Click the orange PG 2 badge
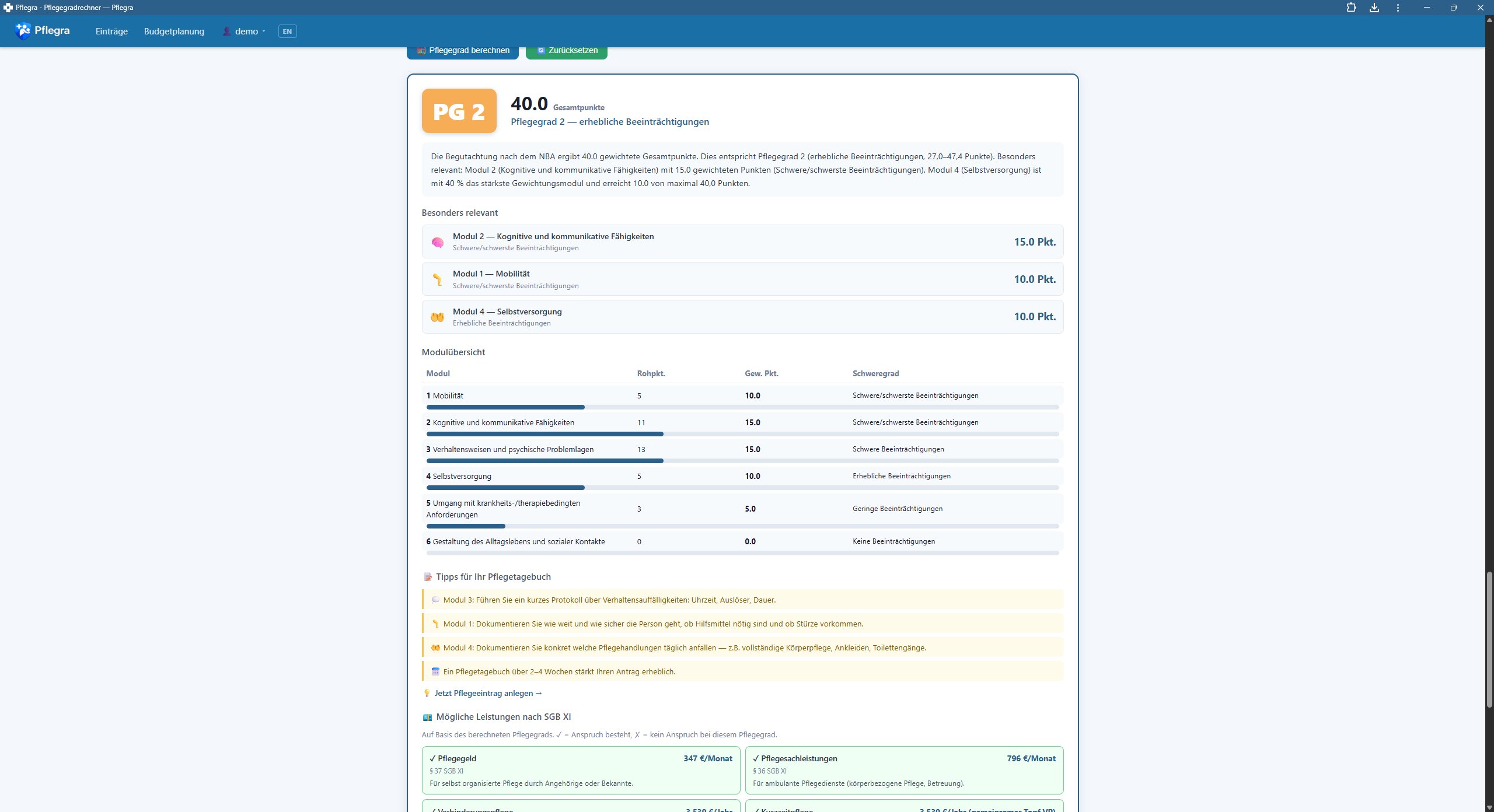Image resolution: width=1494 pixels, height=812 pixels. (x=459, y=111)
